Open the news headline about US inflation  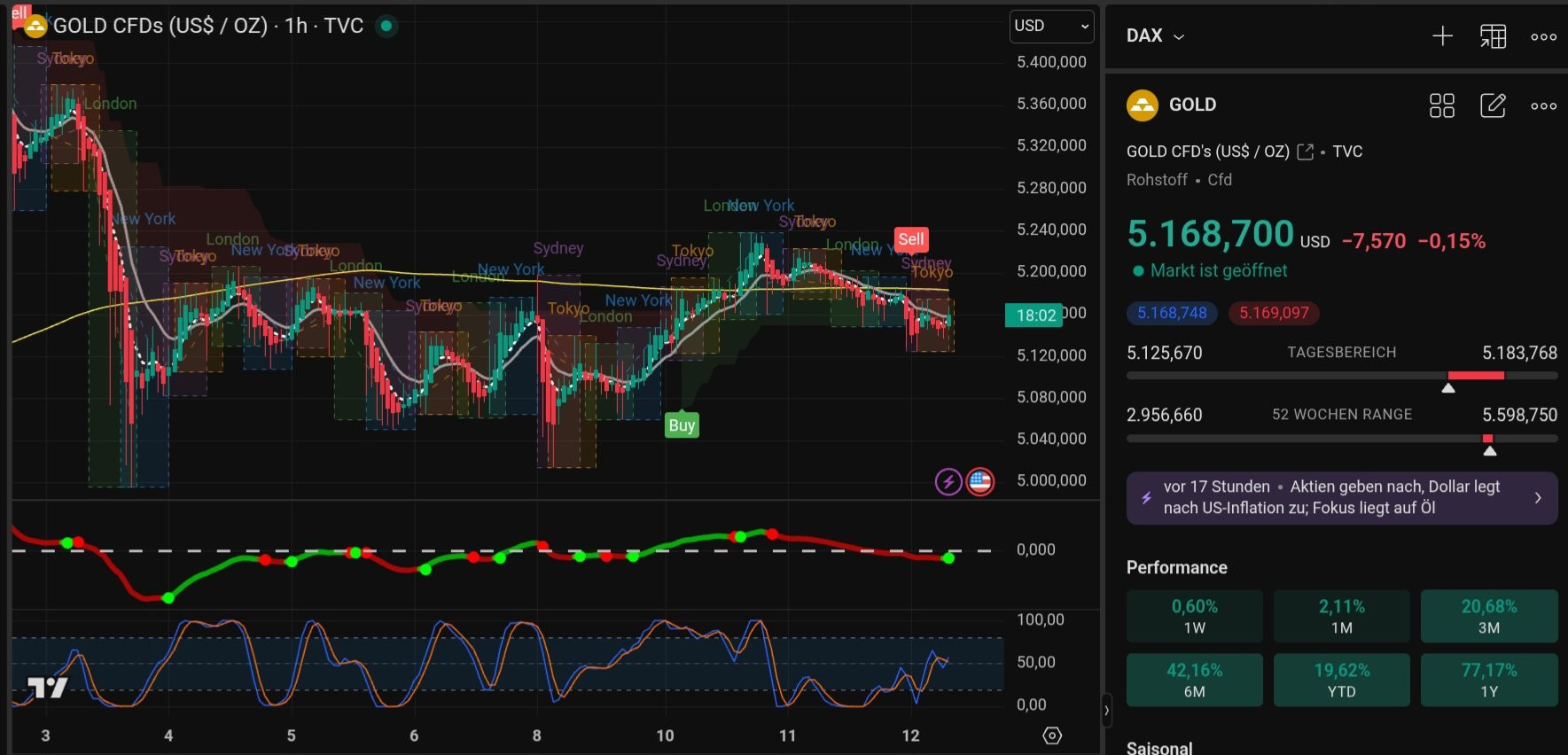pos(1341,497)
